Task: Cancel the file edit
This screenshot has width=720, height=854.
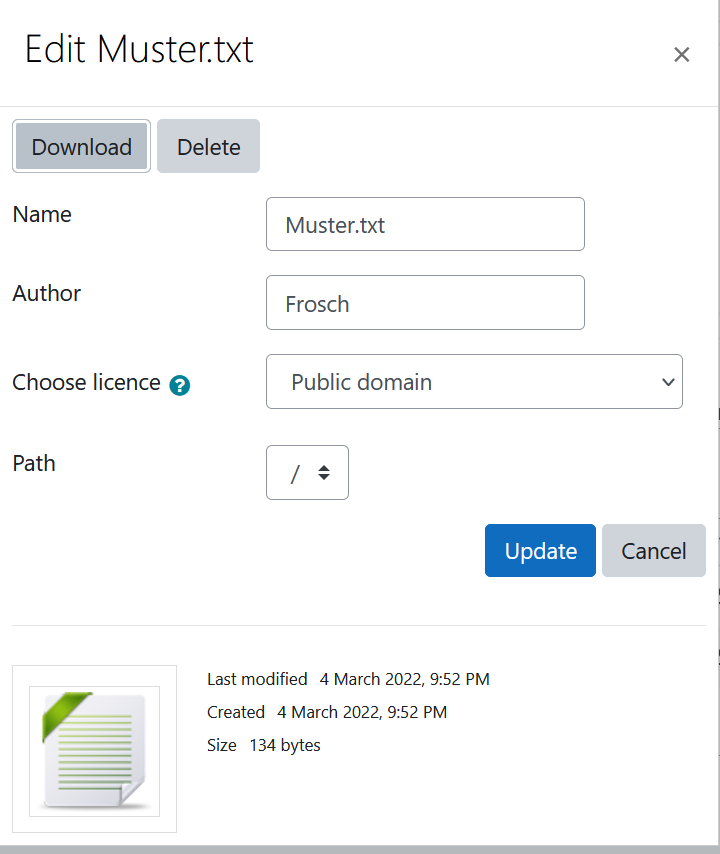Action: (x=654, y=551)
